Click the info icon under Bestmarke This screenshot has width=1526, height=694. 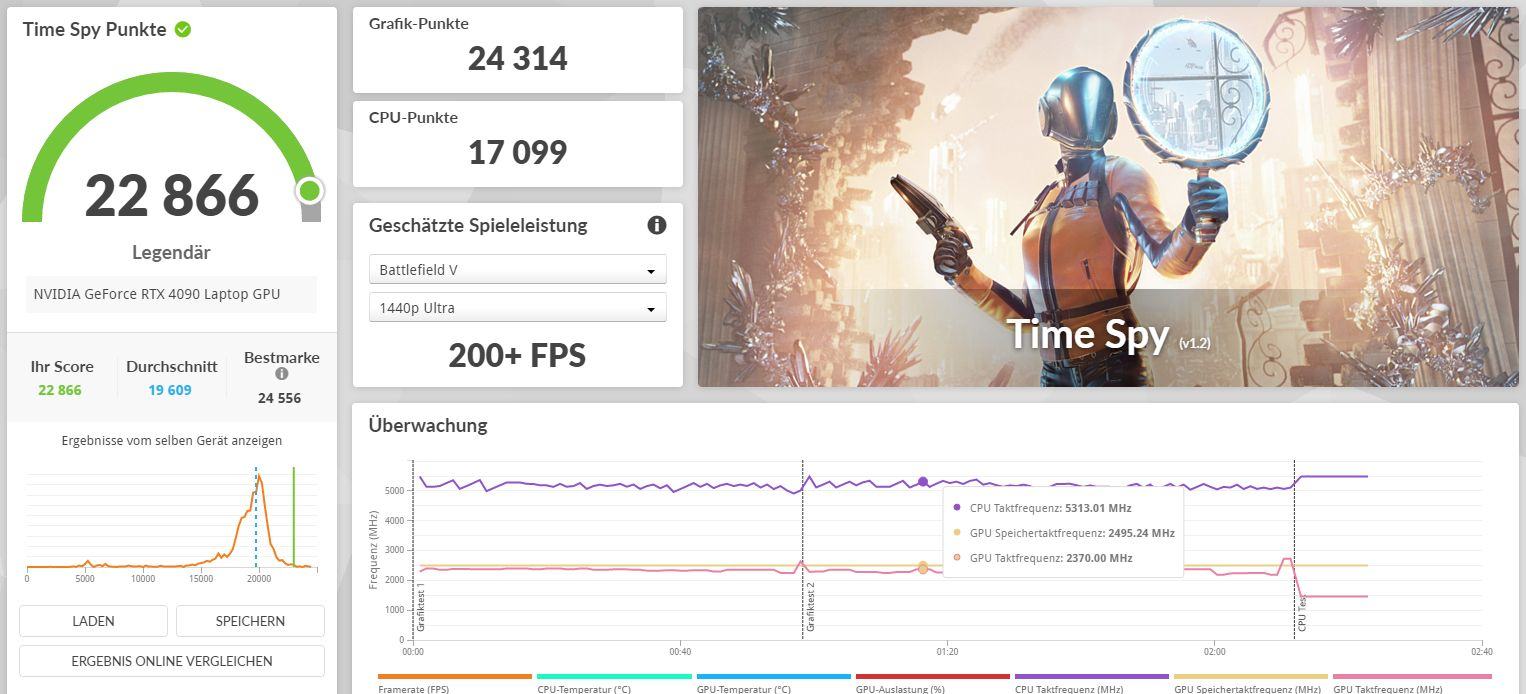[282, 374]
